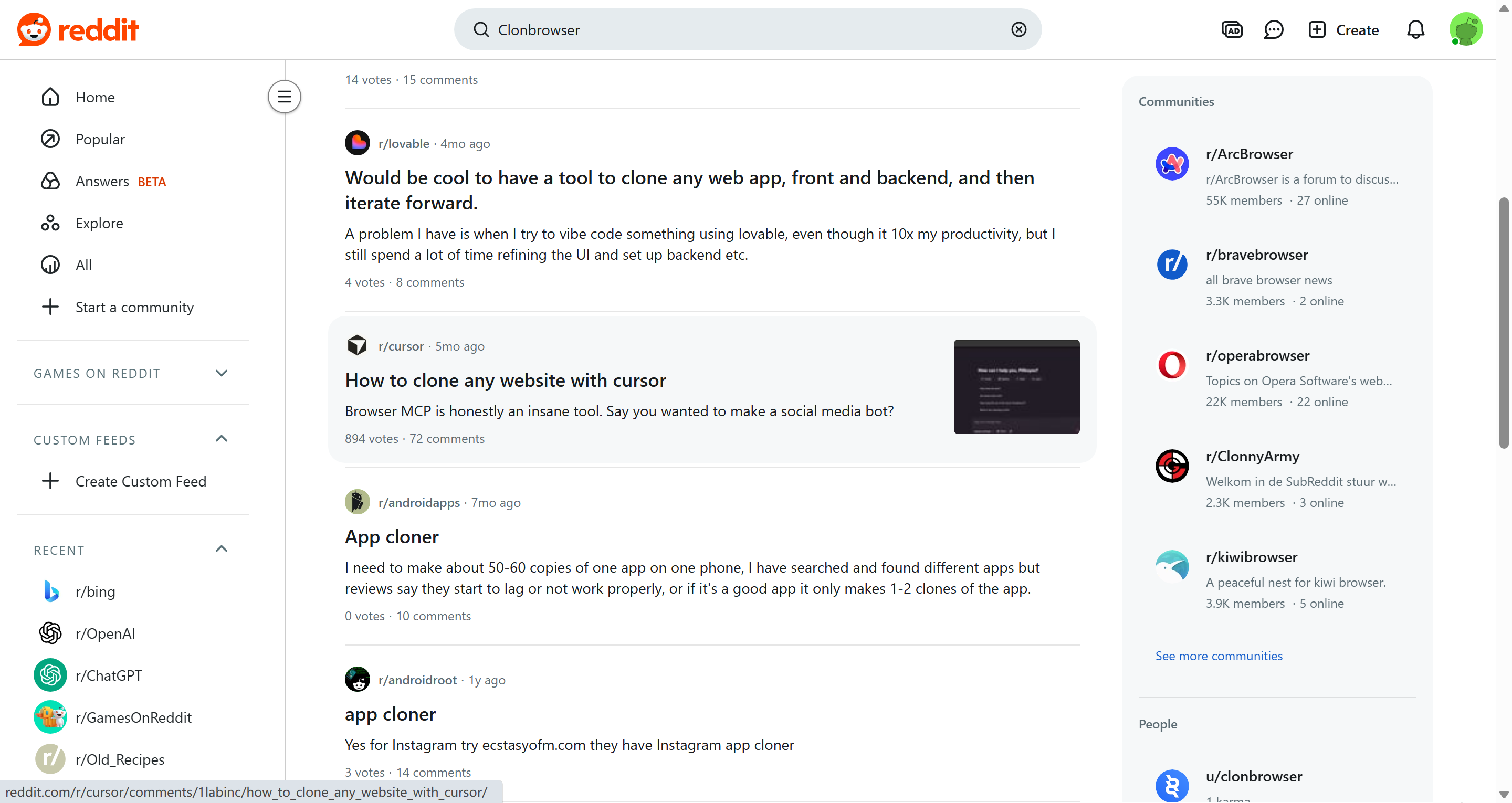1512x803 pixels.
Task: Open cursor post thumbnail image
Action: 1016,387
